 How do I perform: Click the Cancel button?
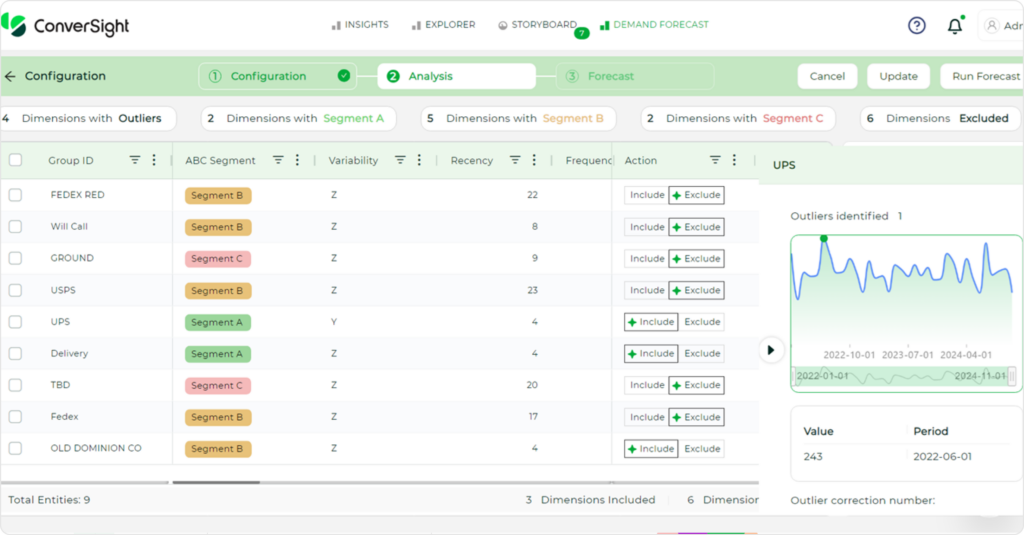pos(827,76)
